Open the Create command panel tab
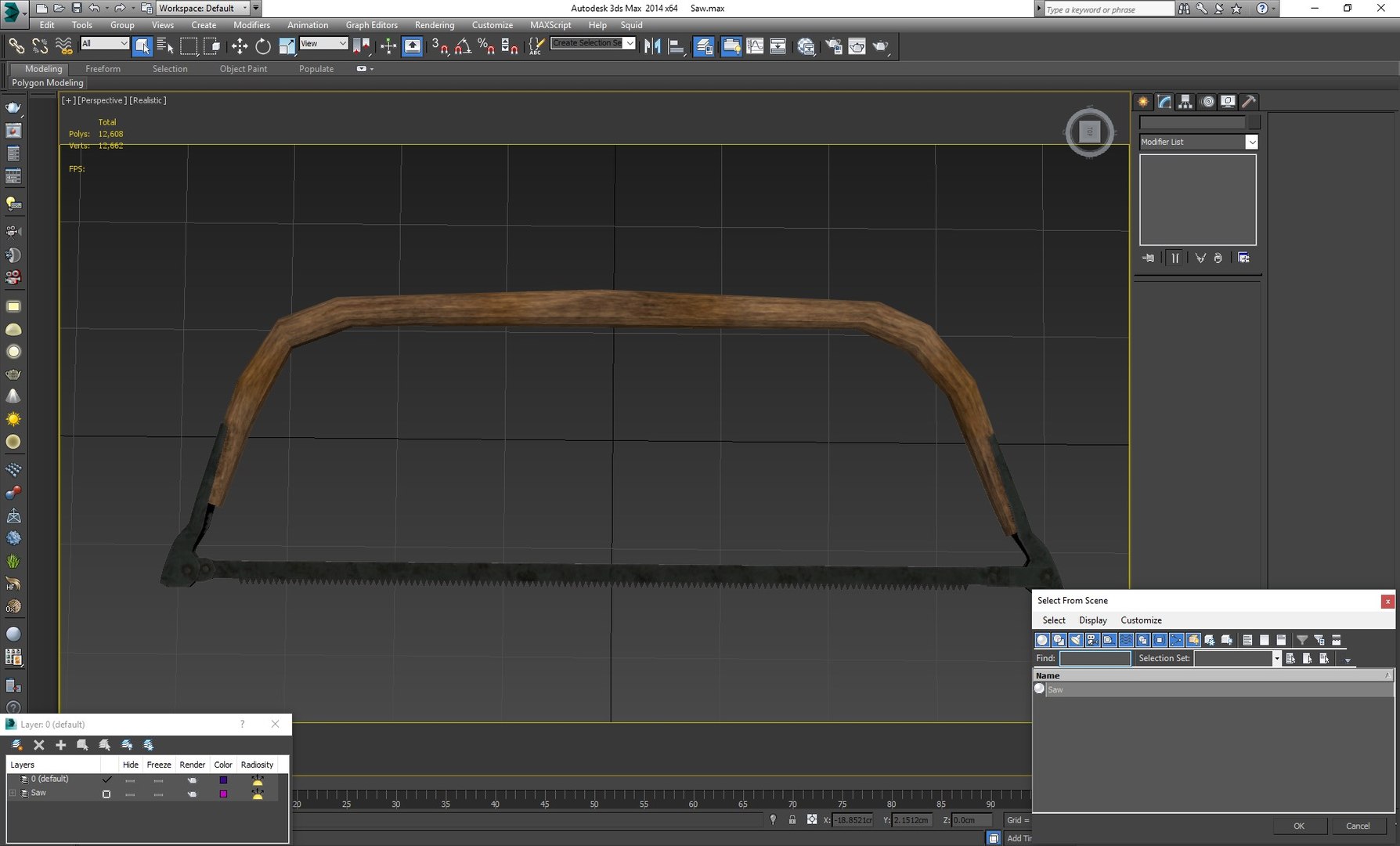1400x846 pixels. [x=1143, y=102]
